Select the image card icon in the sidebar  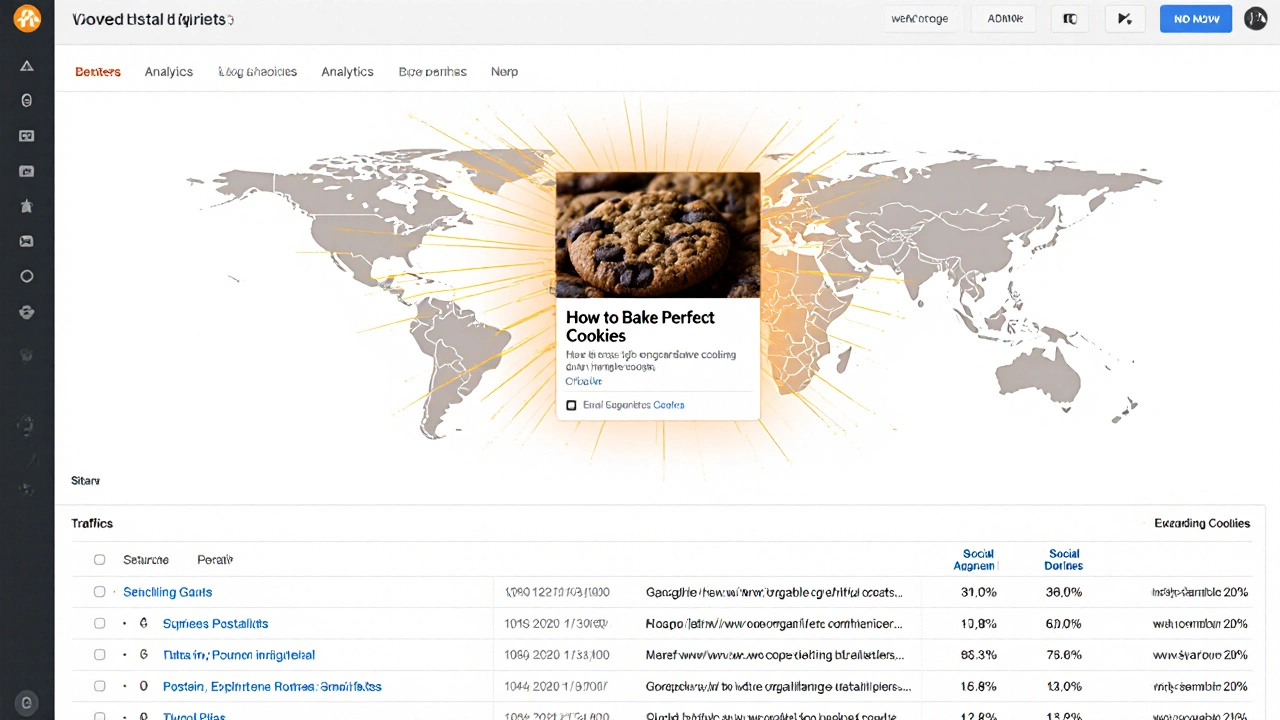point(27,135)
